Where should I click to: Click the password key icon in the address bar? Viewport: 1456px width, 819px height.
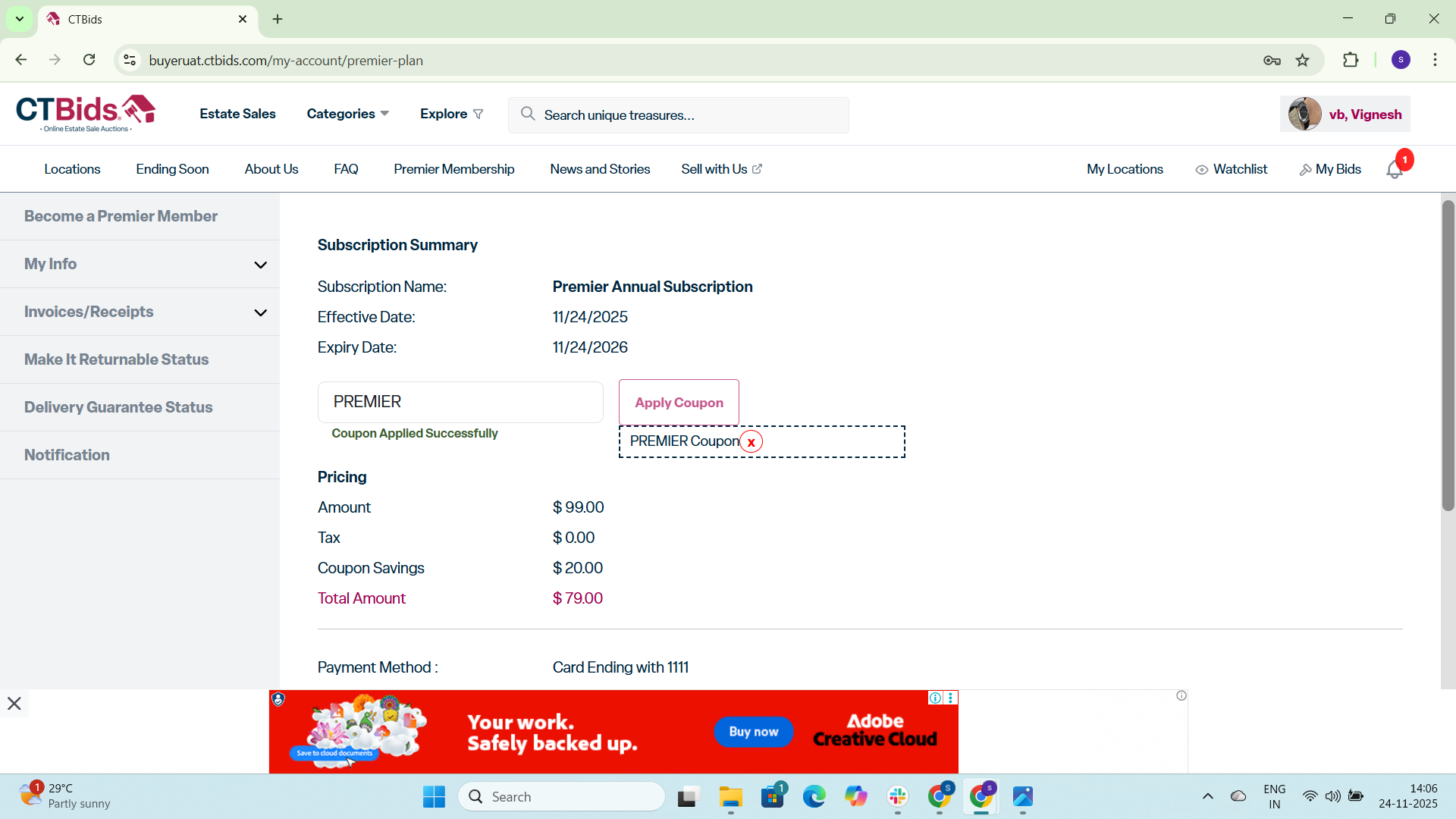pyautogui.click(x=1272, y=61)
